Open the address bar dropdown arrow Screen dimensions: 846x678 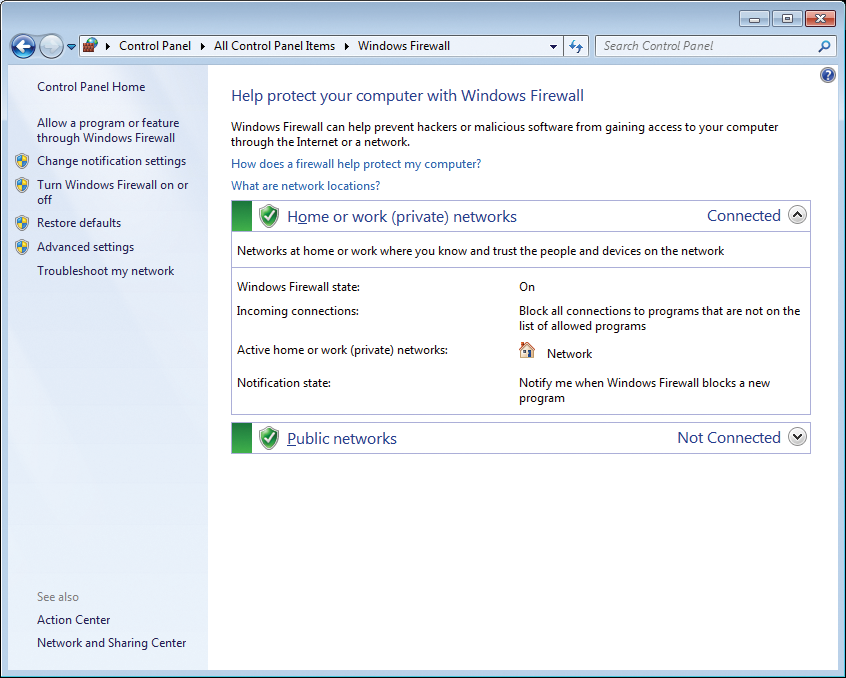click(x=553, y=46)
